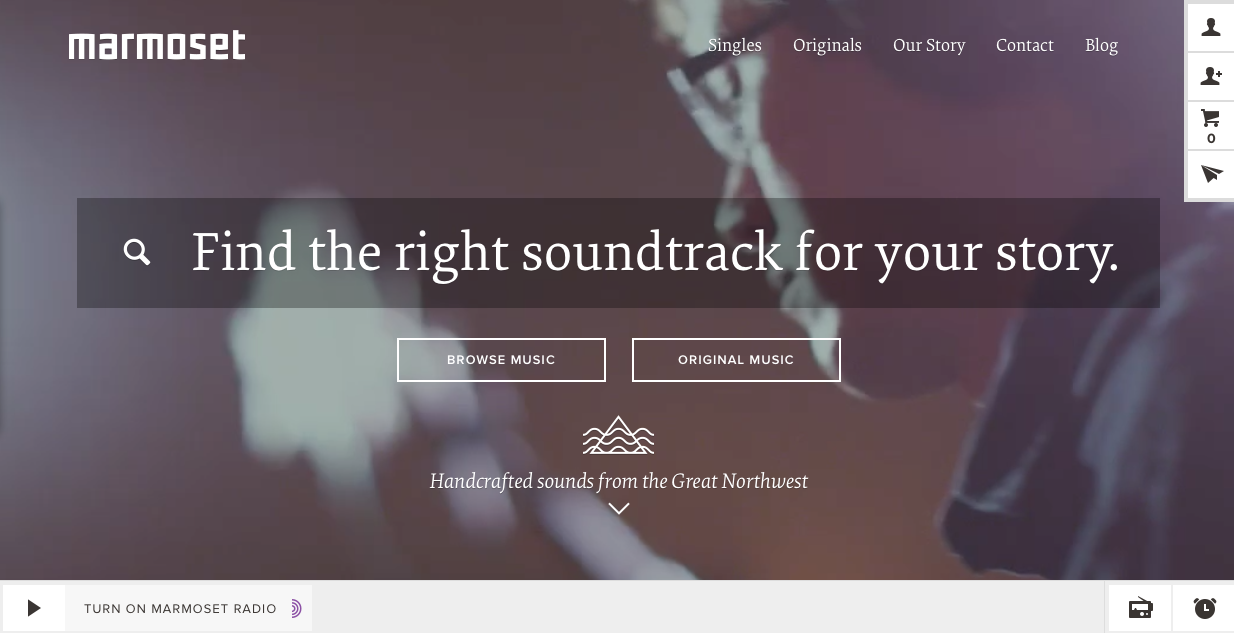Open the Singles menu item
Image resolution: width=1234 pixels, height=633 pixels.
coord(735,45)
